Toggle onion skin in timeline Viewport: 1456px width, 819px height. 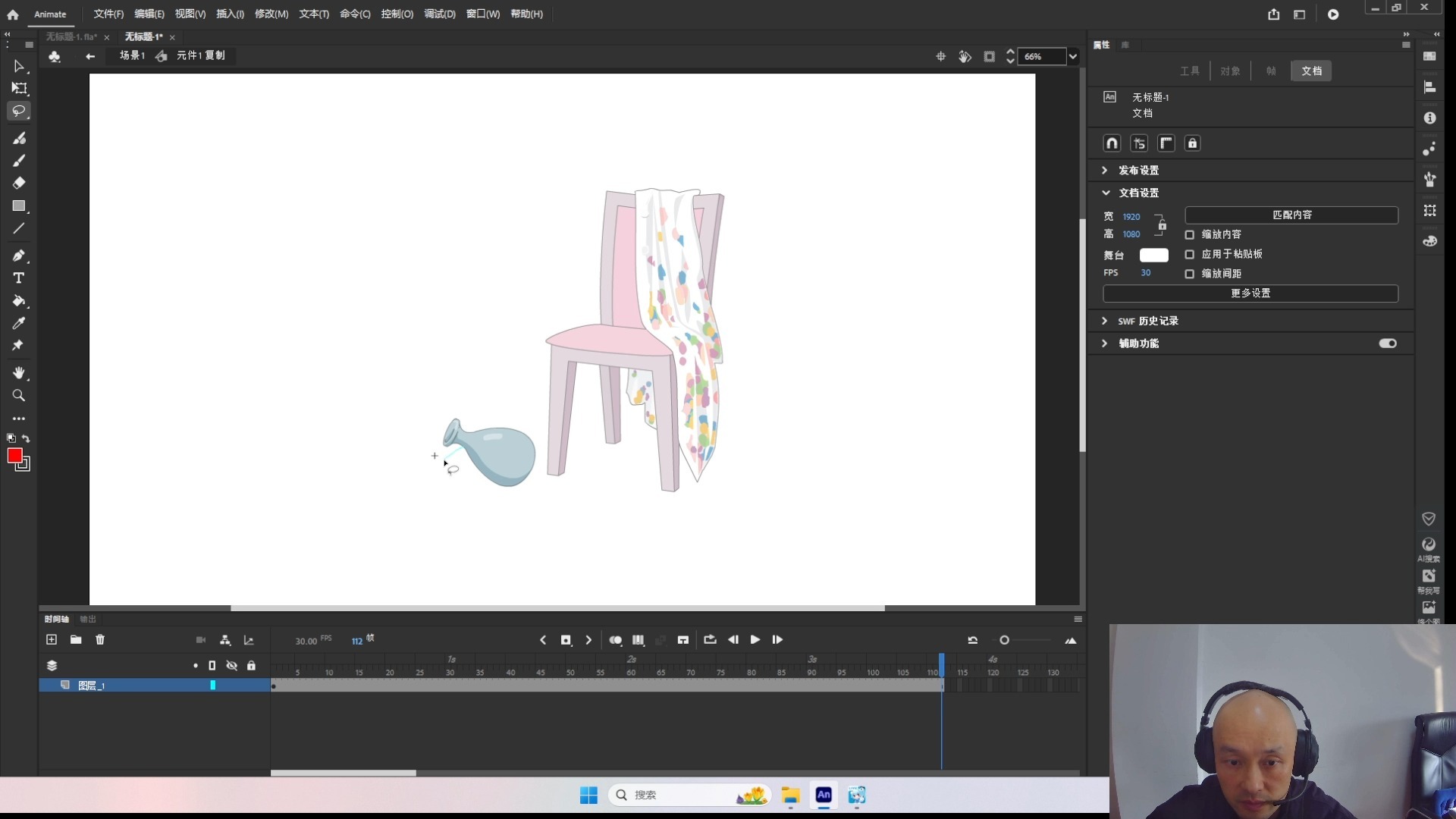pos(615,640)
